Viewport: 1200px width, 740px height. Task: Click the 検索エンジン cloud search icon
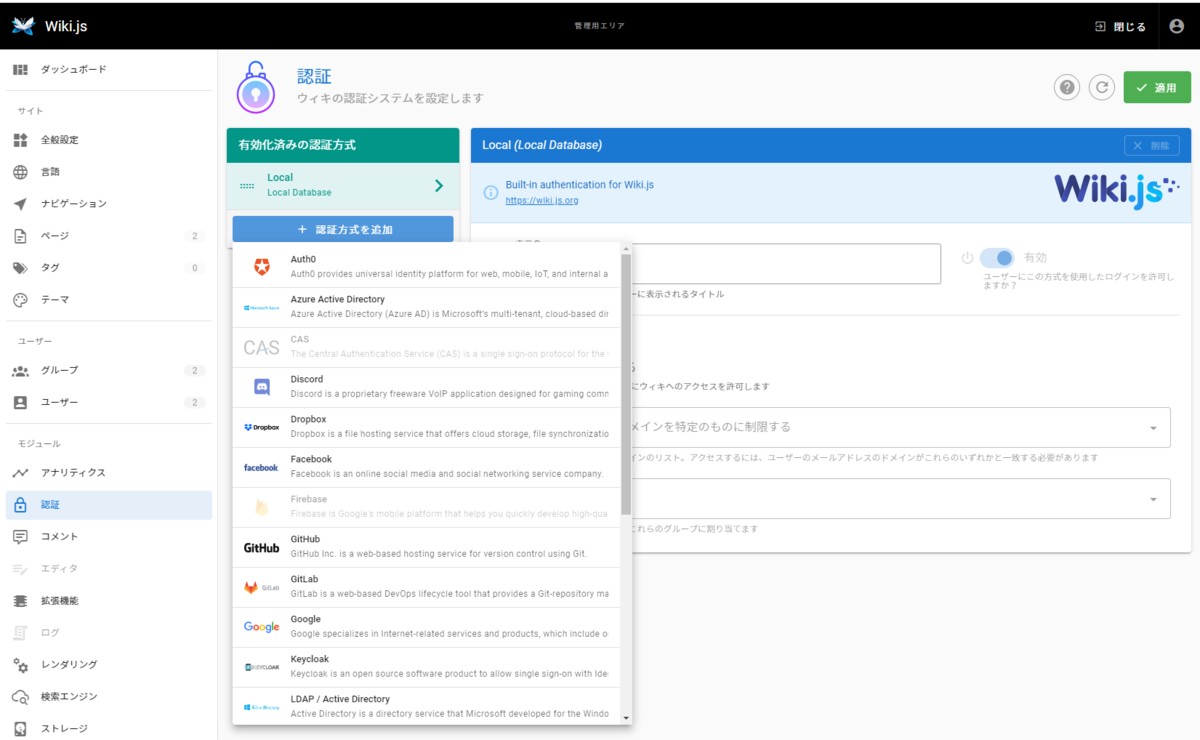click(20, 697)
